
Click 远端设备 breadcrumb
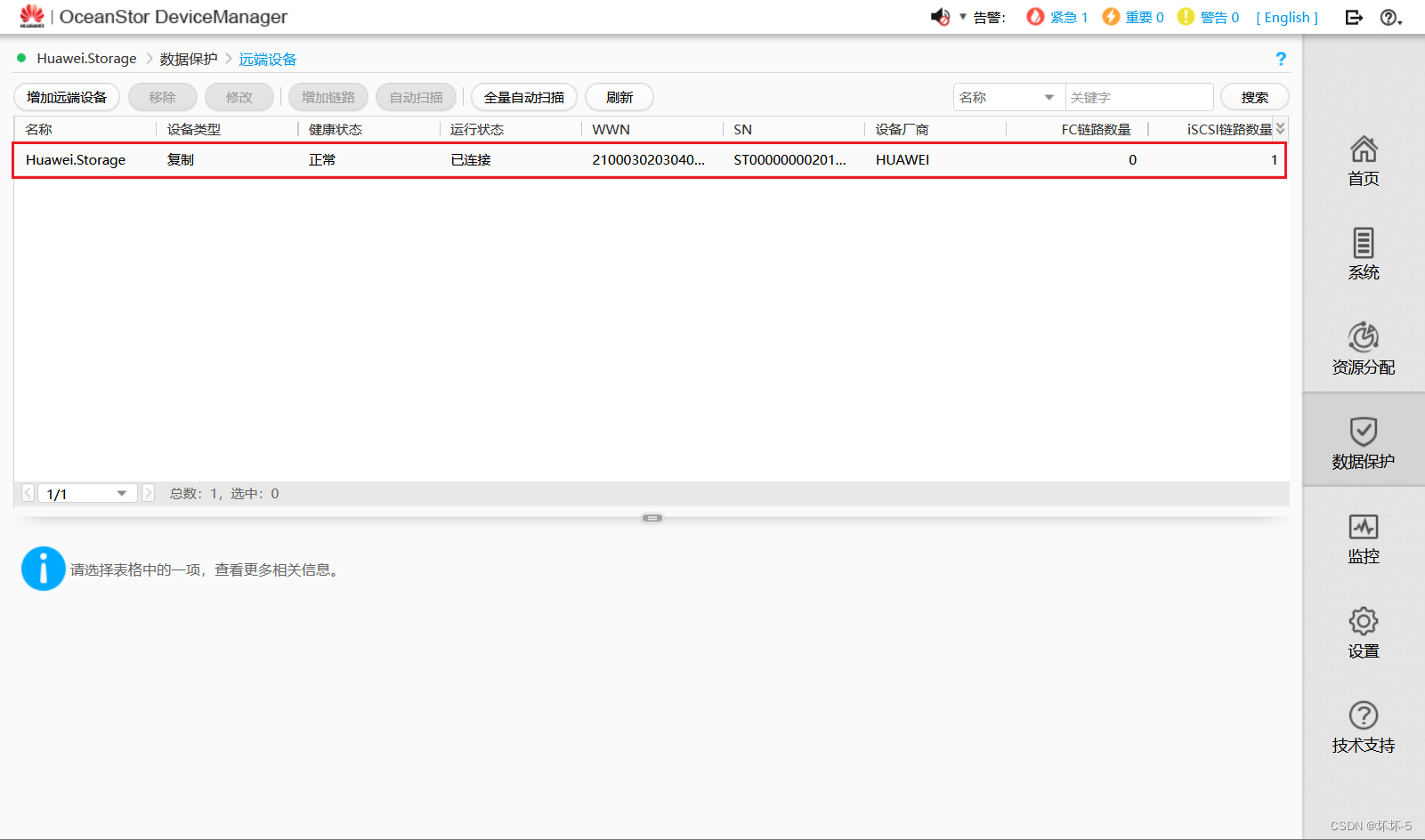pyautogui.click(x=268, y=59)
